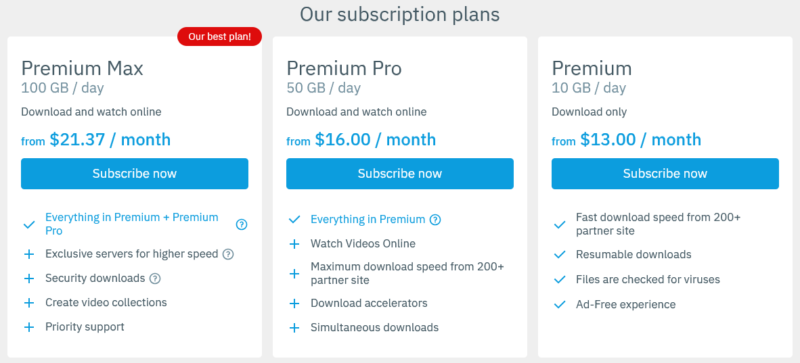Viewport: 800px width, 363px height.
Task: Click help icon after Everything in Premium
Action: [x=435, y=220]
